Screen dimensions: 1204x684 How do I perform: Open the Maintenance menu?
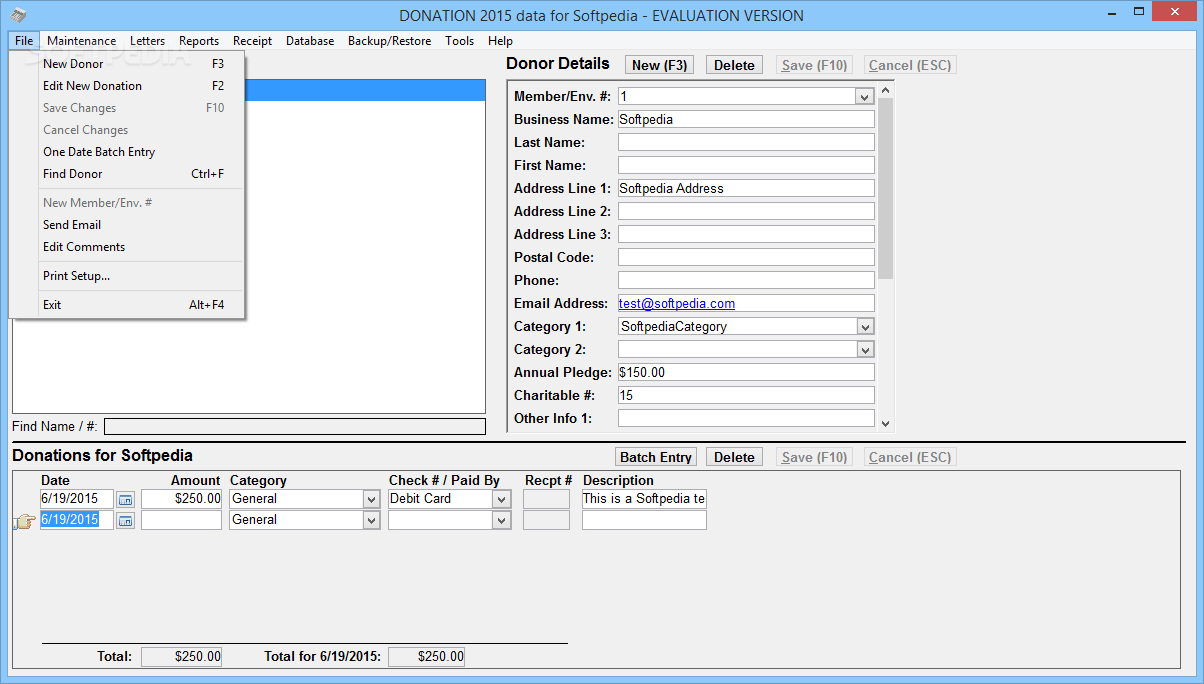pyautogui.click(x=81, y=41)
